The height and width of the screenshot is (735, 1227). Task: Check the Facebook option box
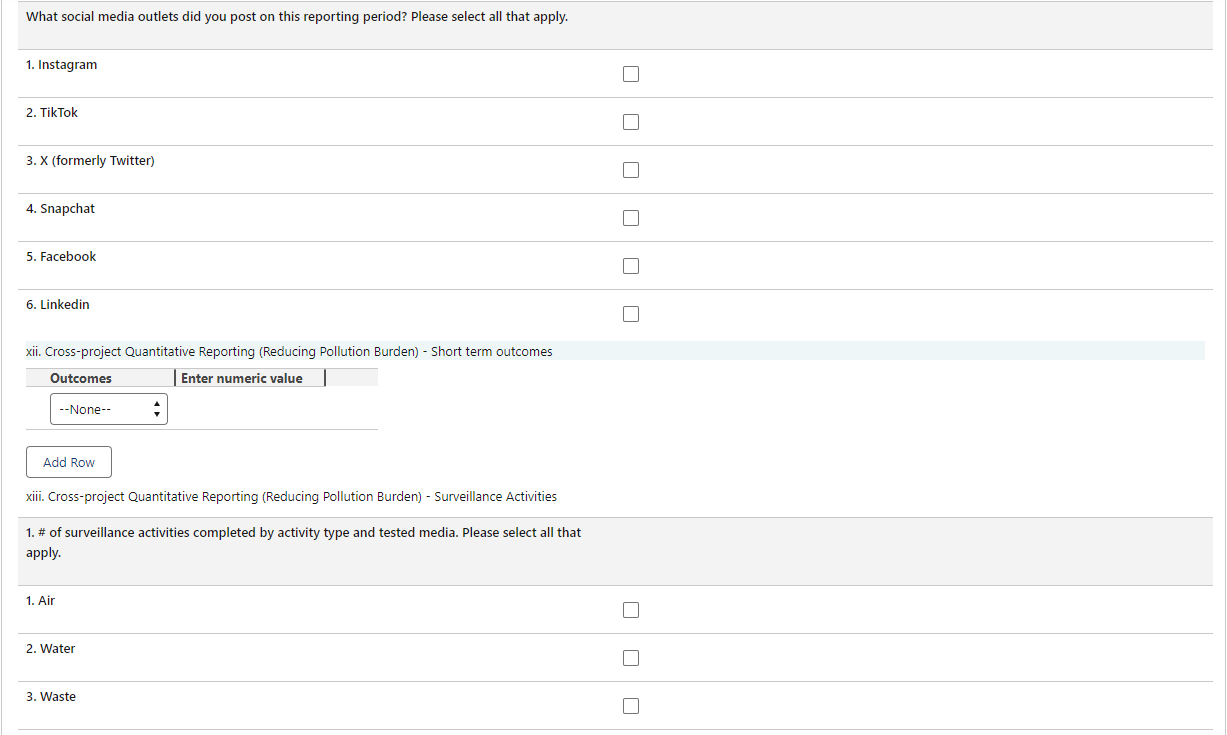point(630,266)
